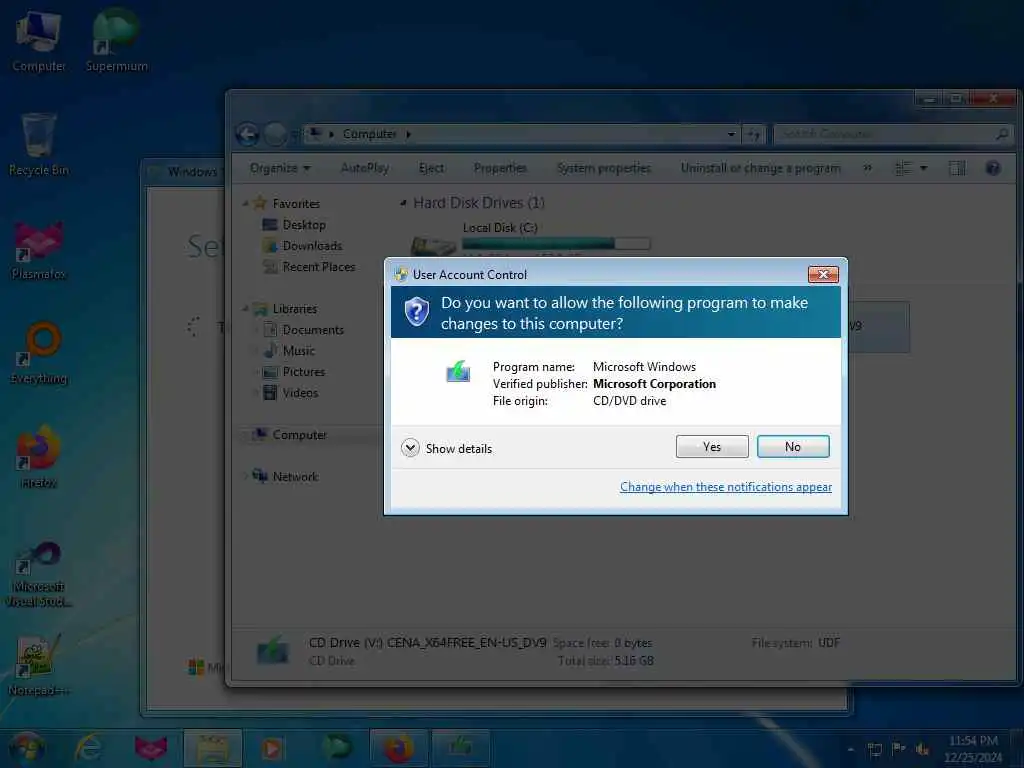Select Downloads in Favorites

[x=312, y=246]
